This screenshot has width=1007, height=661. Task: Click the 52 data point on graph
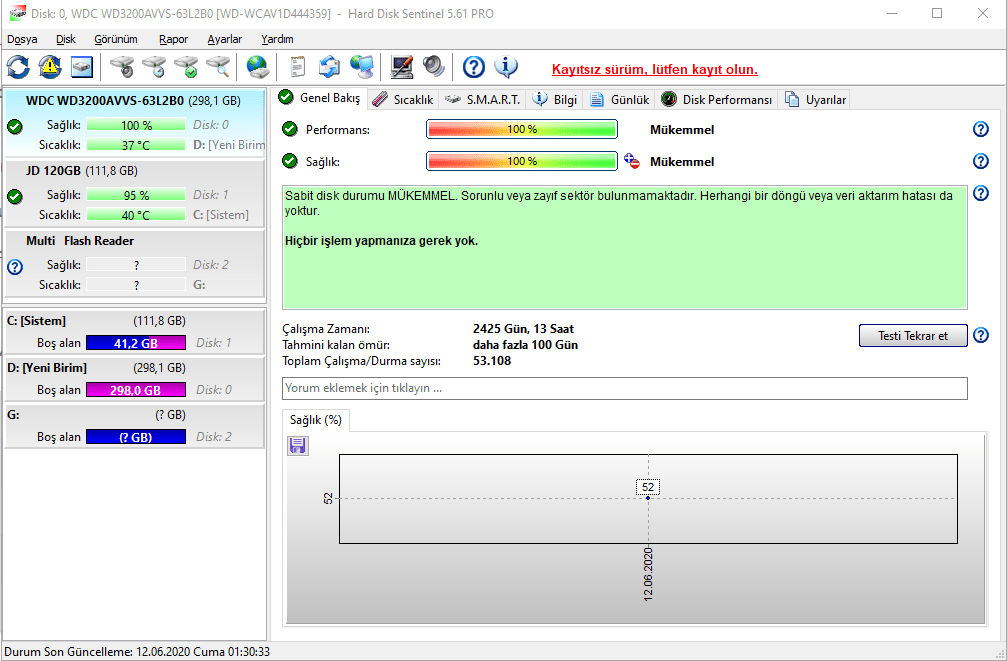pyautogui.click(x=648, y=498)
